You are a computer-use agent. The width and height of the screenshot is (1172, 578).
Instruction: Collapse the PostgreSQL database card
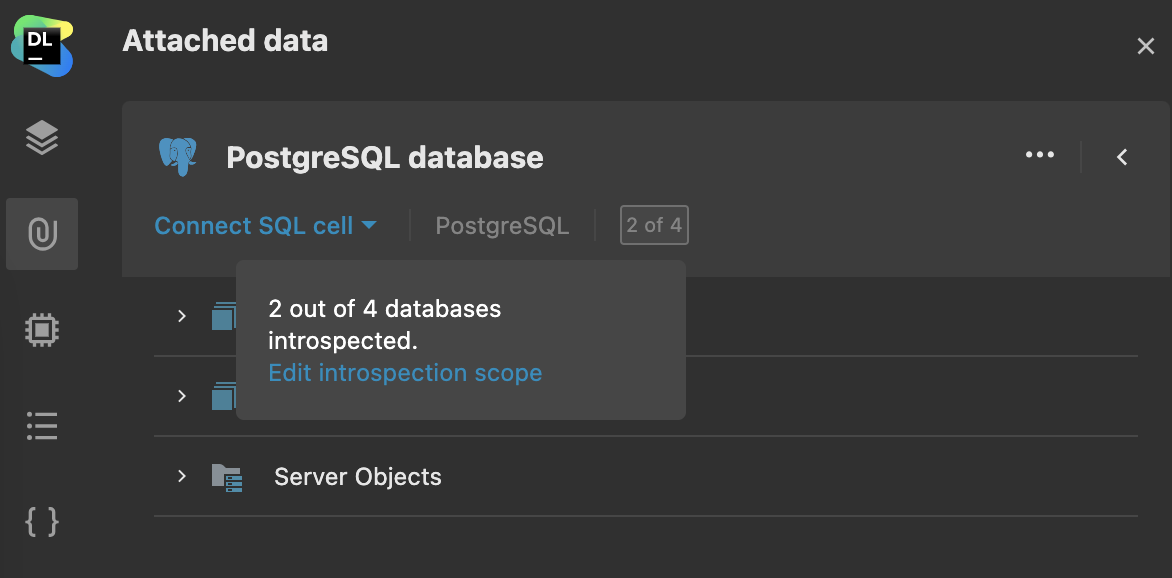pos(1121,157)
